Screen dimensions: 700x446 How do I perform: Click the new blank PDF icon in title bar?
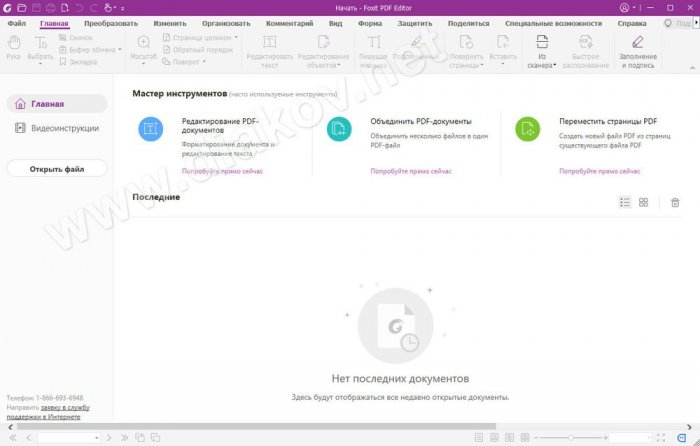click(x=65, y=8)
